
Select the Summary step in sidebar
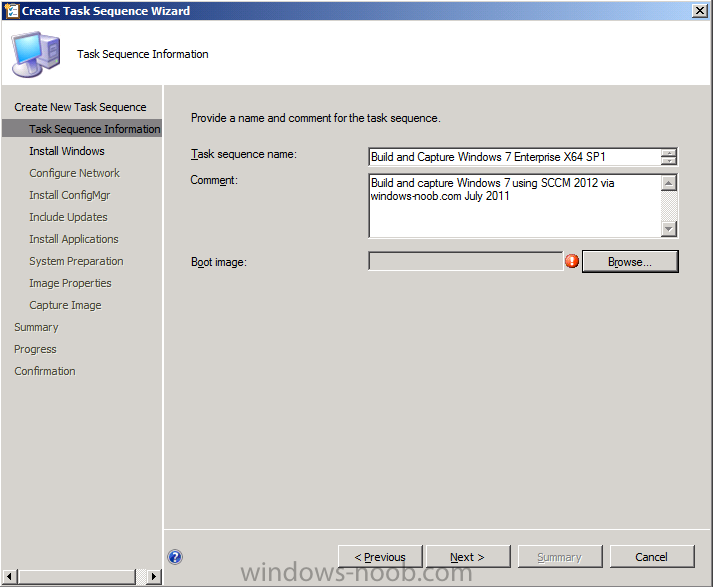pos(36,327)
